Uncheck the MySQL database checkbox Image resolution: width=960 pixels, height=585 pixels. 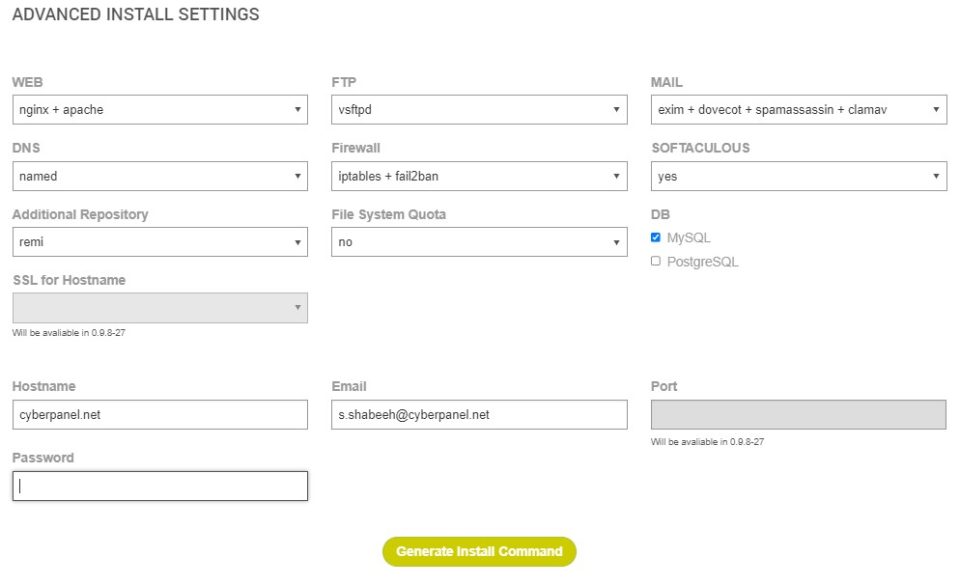[656, 237]
